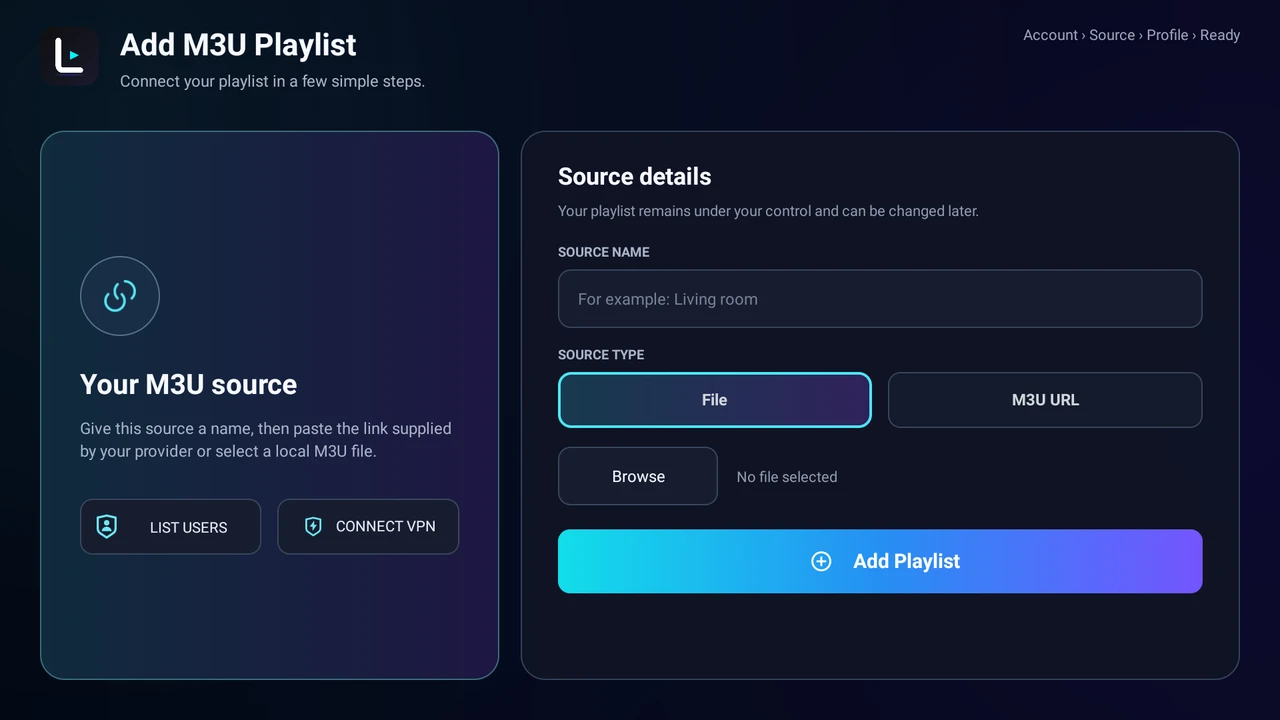This screenshot has height=720, width=1280.
Task: Go to Source breadcrumb step
Action: (1112, 35)
